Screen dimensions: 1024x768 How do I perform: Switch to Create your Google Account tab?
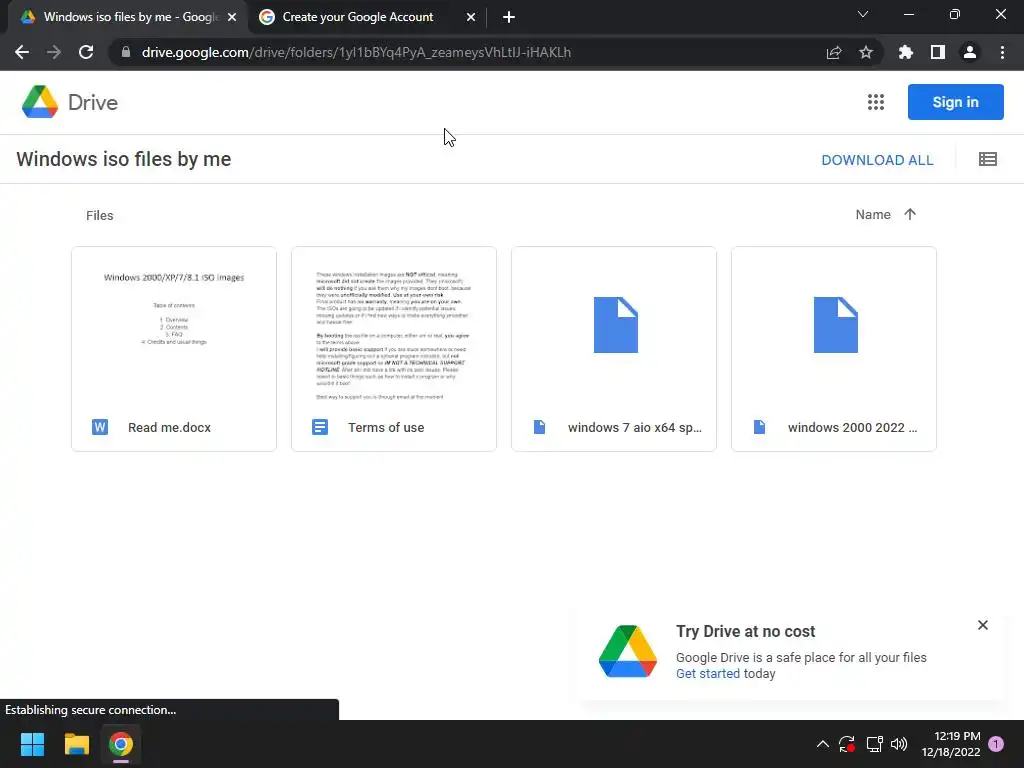368,17
